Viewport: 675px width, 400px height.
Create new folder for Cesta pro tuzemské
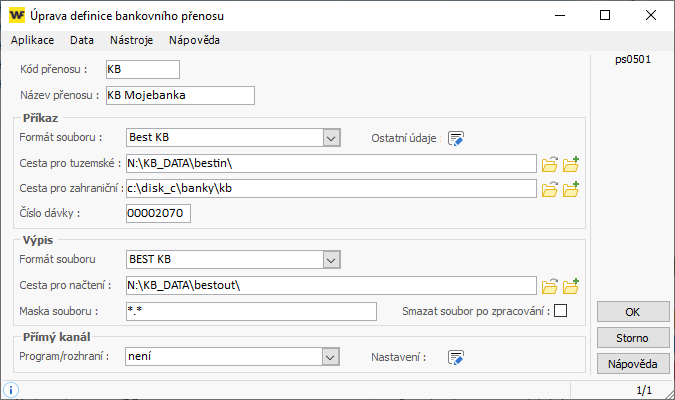[x=571, y=163]
